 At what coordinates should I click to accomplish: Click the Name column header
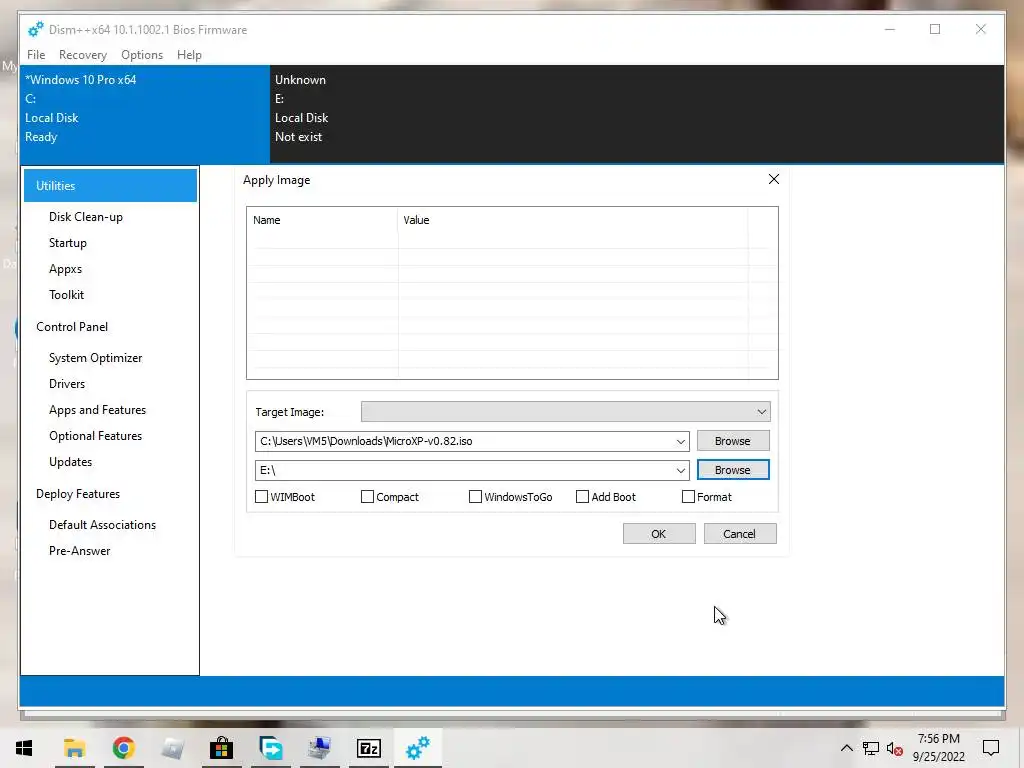click(322, 220)
